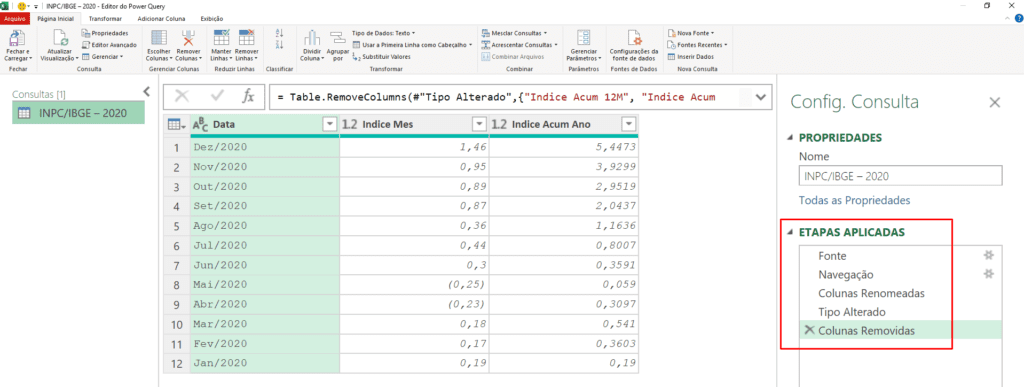Open query Propriedades in the ribbon
Viewport: 1024px width, 387px height.
105,33
